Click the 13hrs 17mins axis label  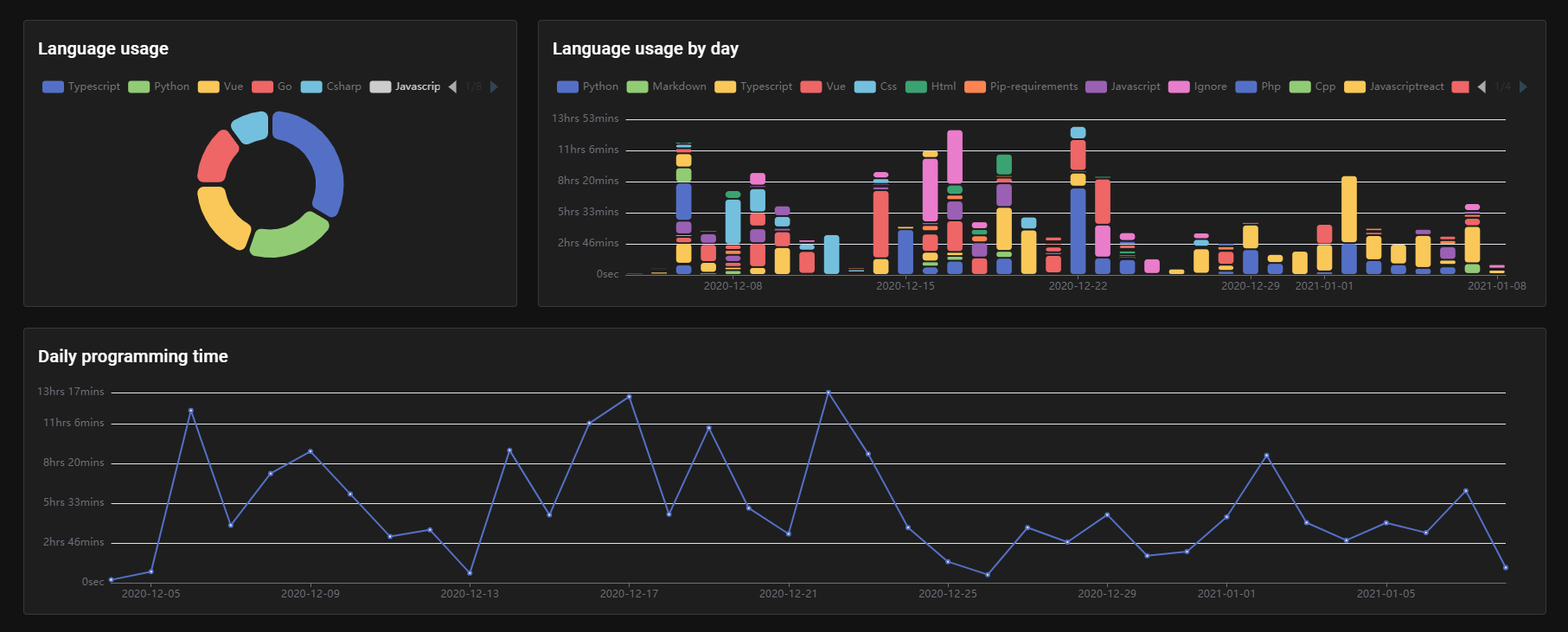71,392
